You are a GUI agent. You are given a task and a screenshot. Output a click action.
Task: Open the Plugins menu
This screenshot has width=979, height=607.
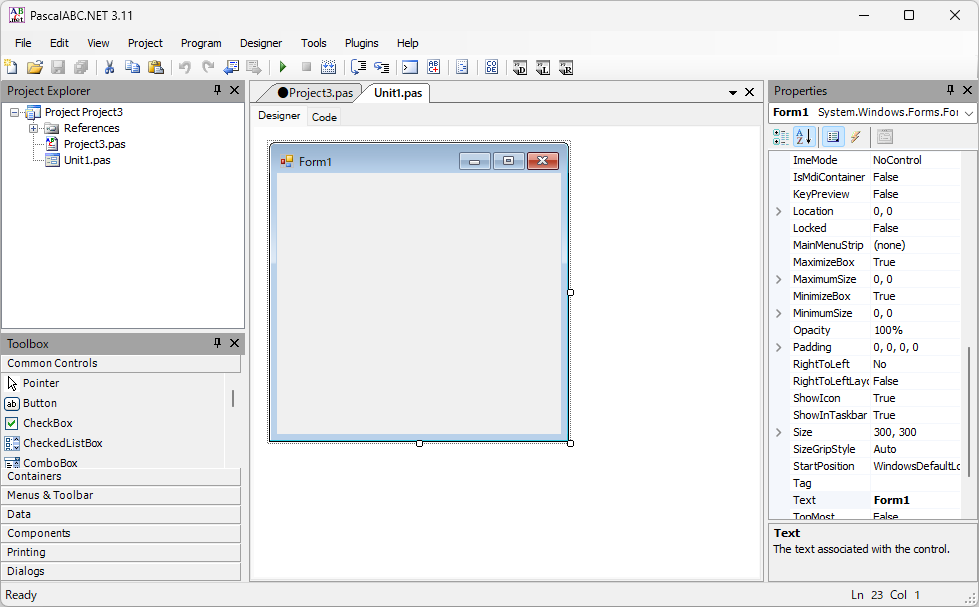(362, 43)
